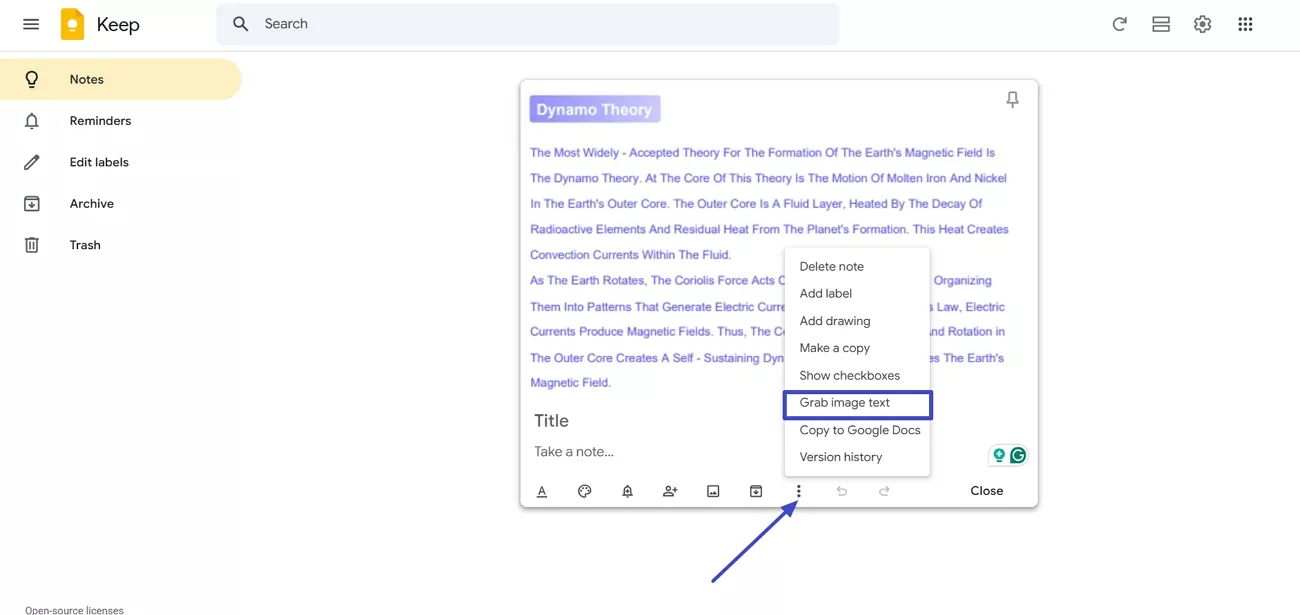Close the open note
Image resolution: width=1300 pixels, height=615 pixels.
[x=986, y=490]
